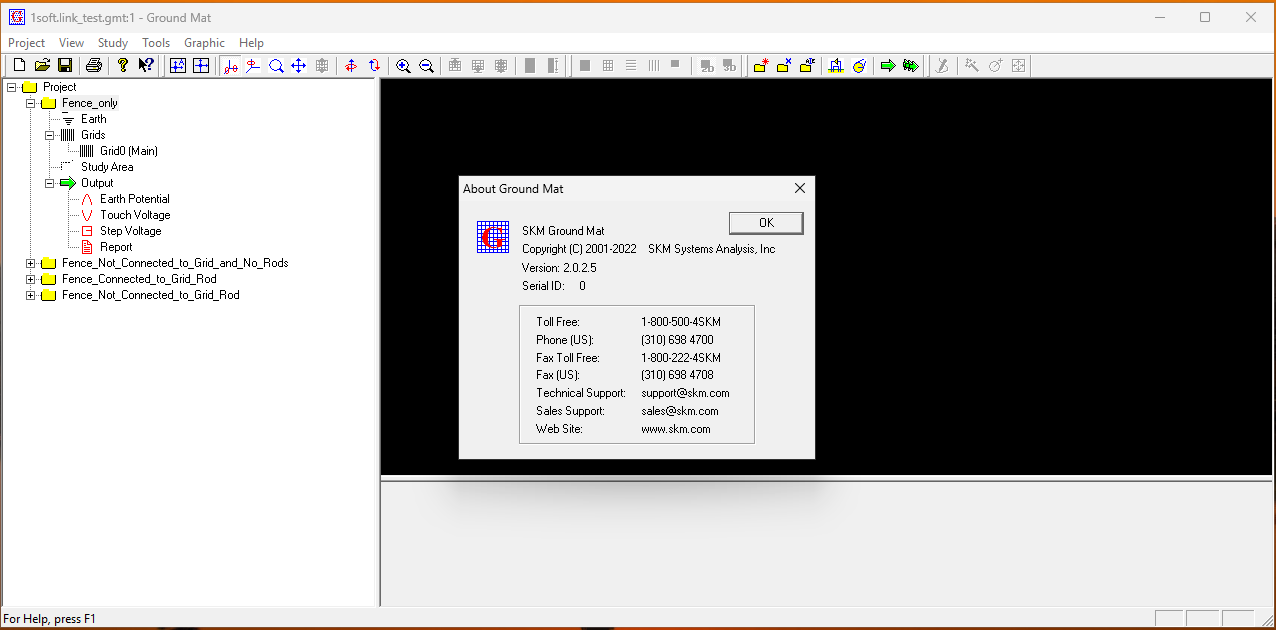This screenshot has width=1276, height=630.
Task: Open the grid editor blue-yellow toolbar icon
Action: 836,66
